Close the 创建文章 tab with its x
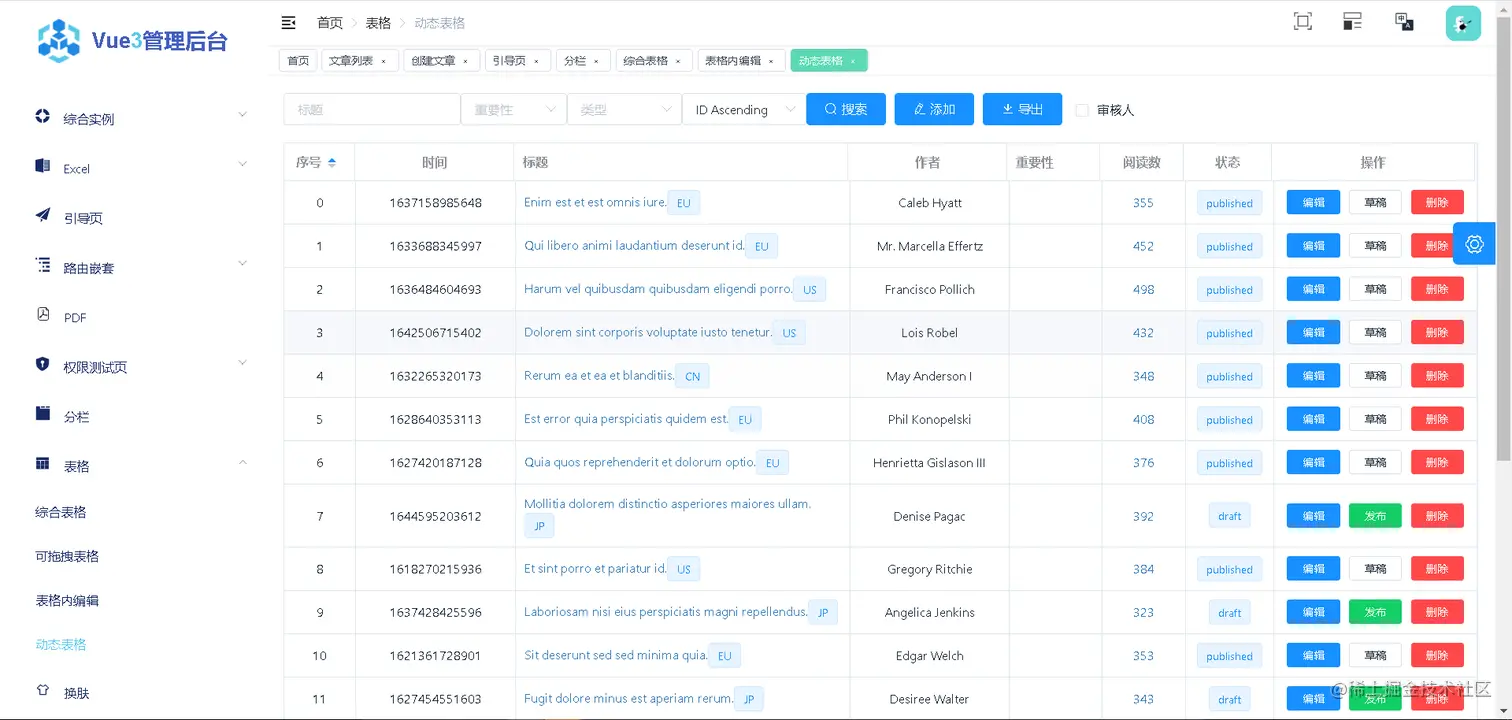 coord(465,61)
